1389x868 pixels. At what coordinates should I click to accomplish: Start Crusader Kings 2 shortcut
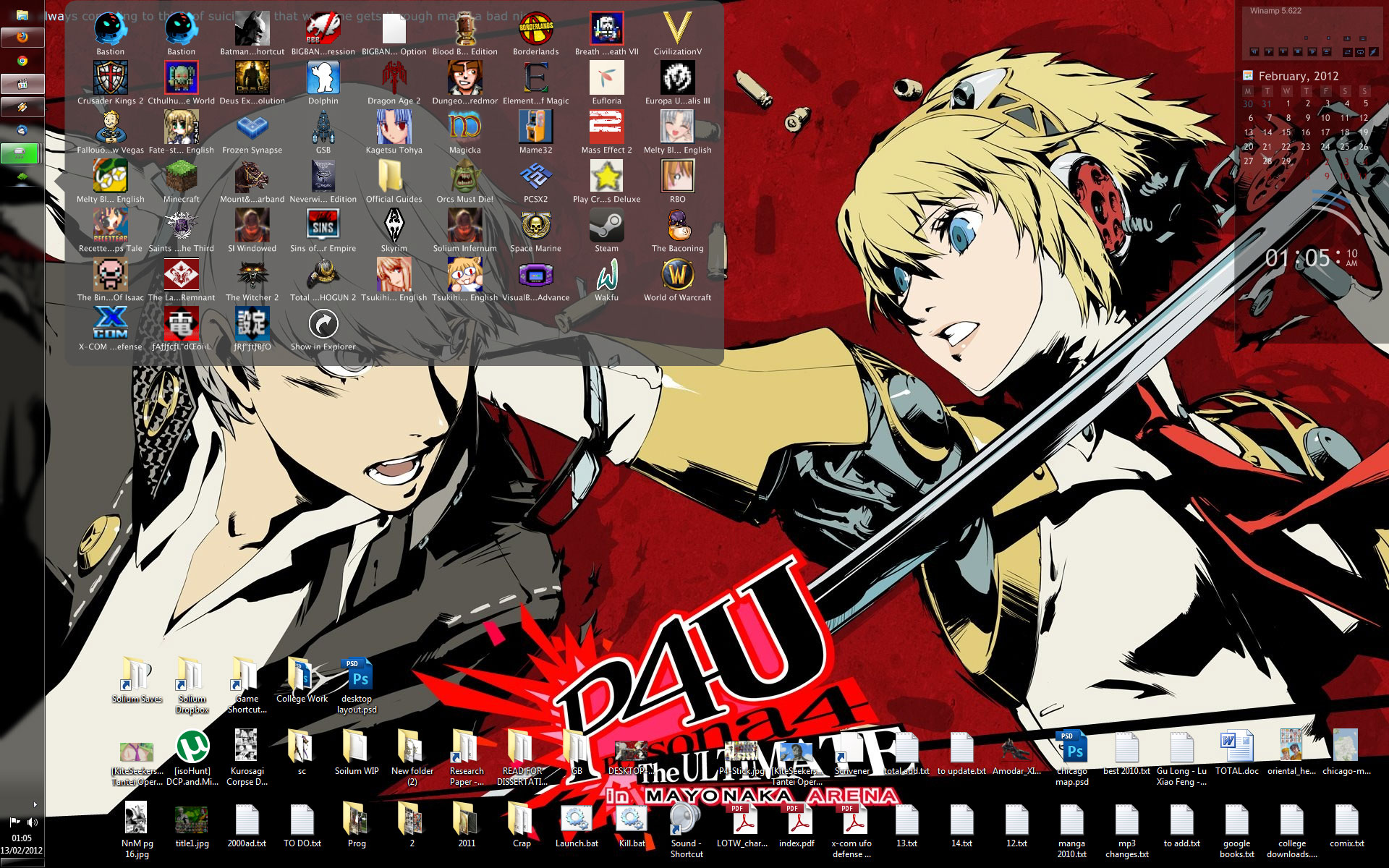(110, 83)
